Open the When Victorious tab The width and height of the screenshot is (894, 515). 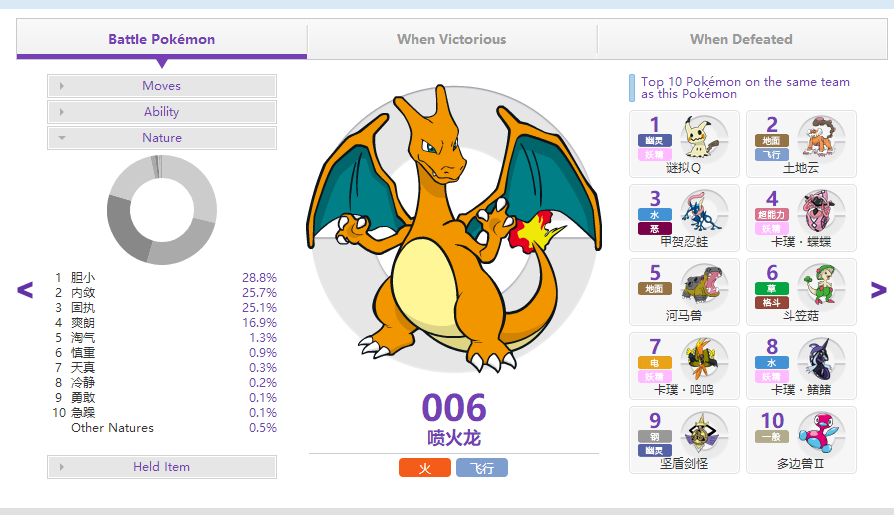coord(452,39)
